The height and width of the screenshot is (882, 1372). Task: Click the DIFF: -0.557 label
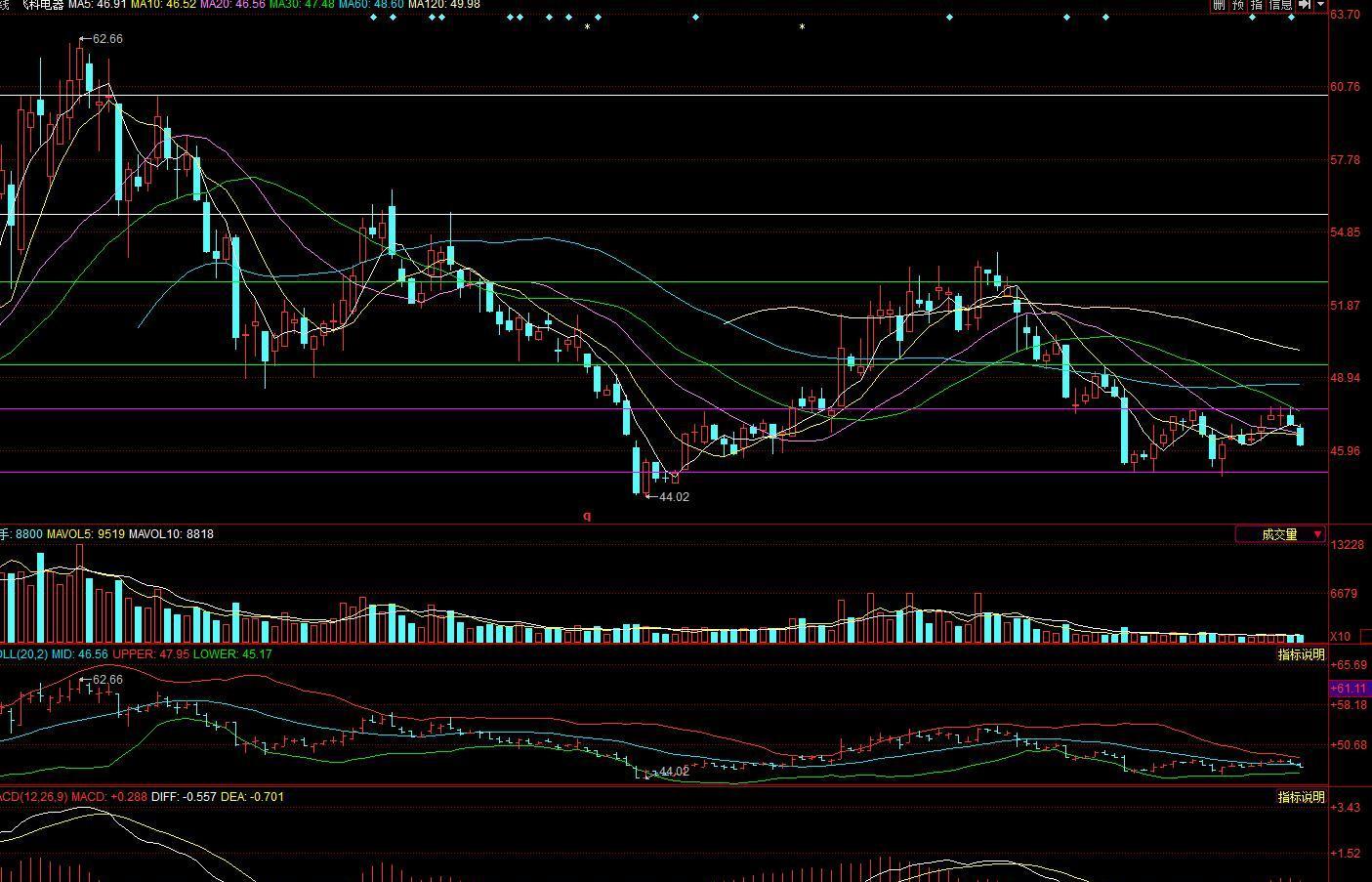pos(184,797)
